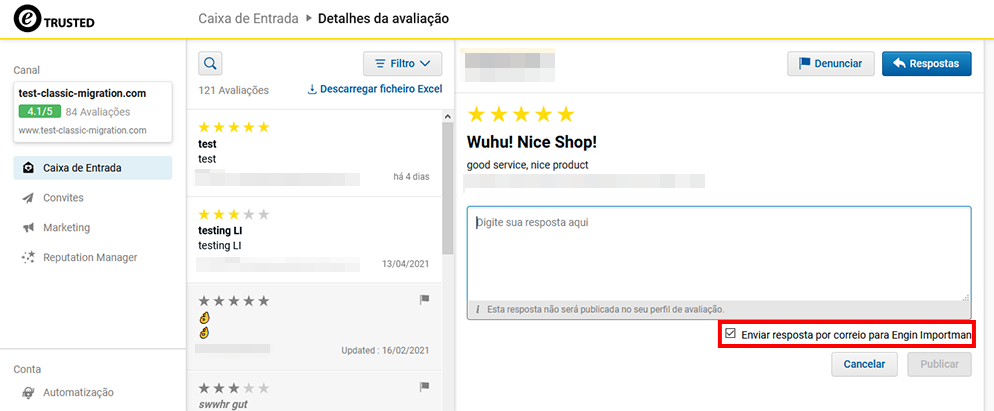The image size is (994, 411).
Task: Click the download icon beside Descarregar ficheiro Excel
Action: [x=311, y=89]
